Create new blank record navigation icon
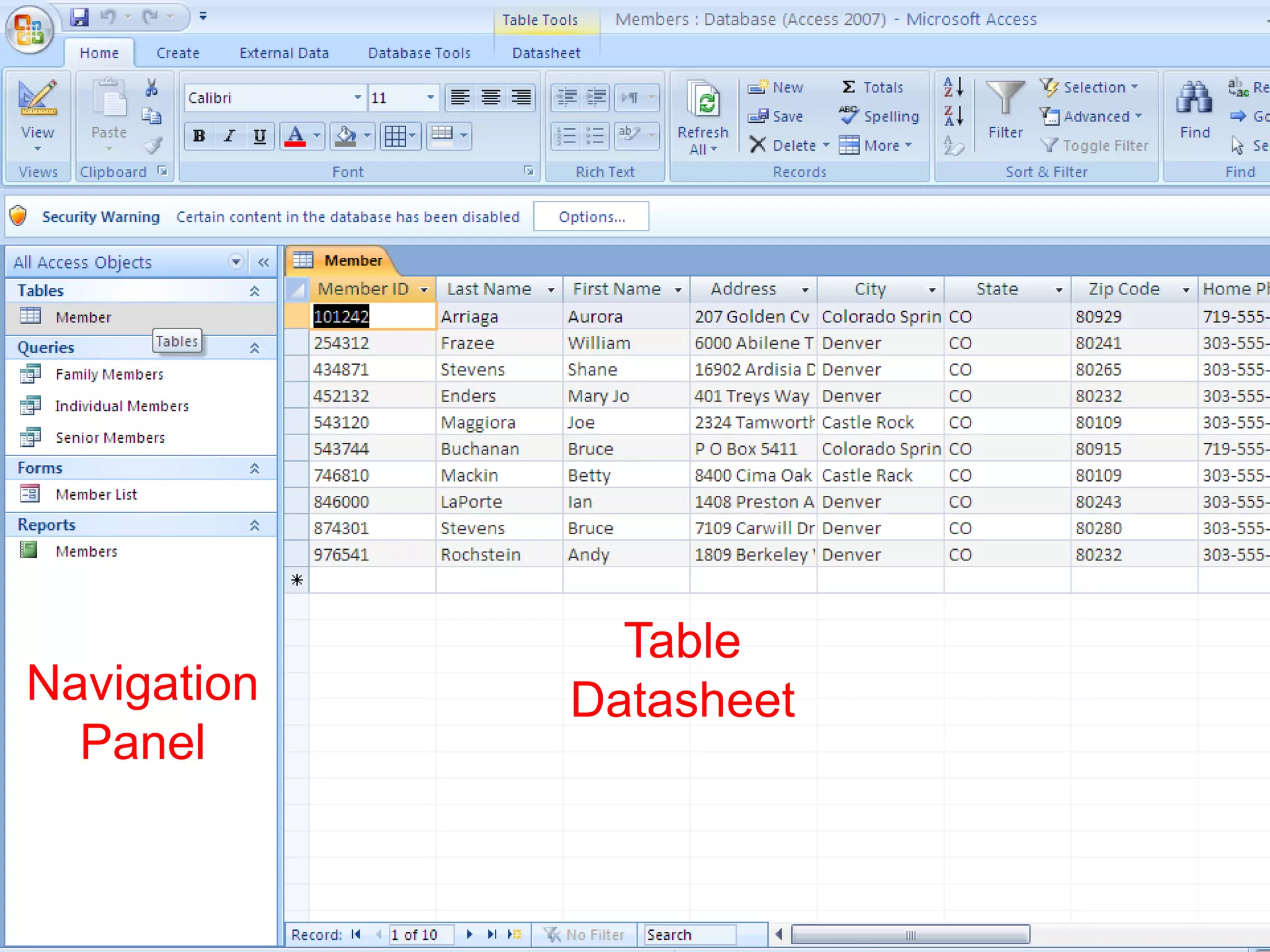This screenshot has height=952, width=1270. coord(515,934)
